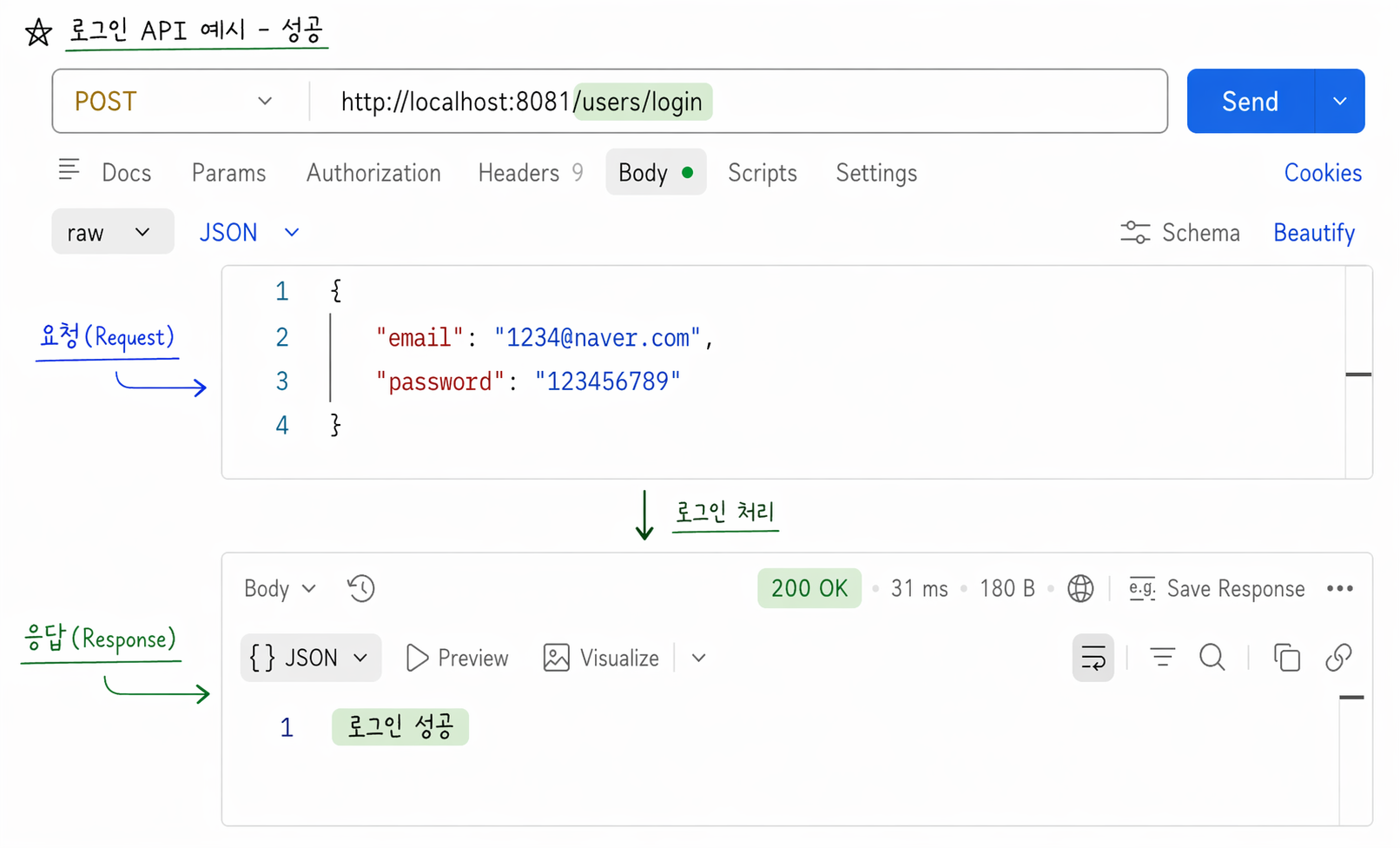The height and width of the screenshot is (848, 1400).
Task: Open the Headers 9 tab
Action: [x=530, y=173]
